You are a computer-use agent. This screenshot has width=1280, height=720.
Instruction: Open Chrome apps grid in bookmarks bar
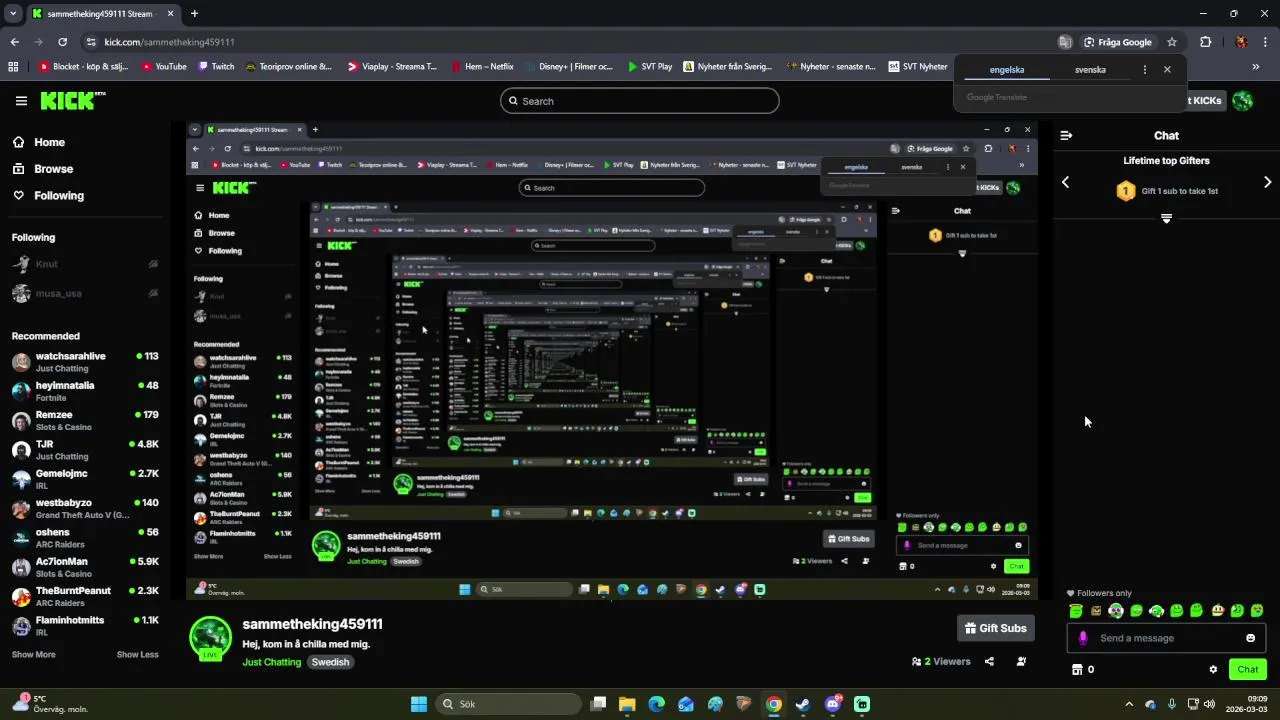click(13, 67)
